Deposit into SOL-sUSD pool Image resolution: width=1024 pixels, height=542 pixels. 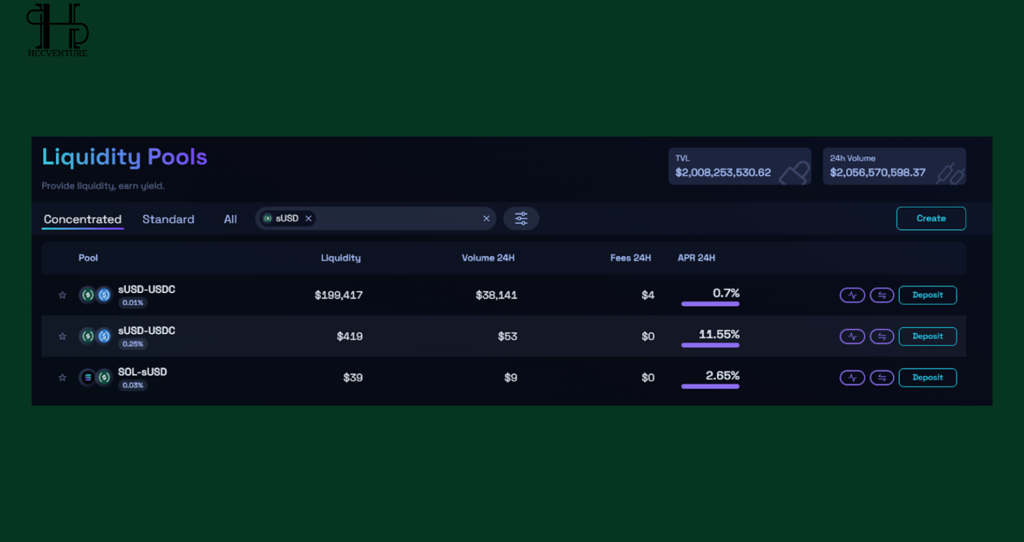click(927, 377)
